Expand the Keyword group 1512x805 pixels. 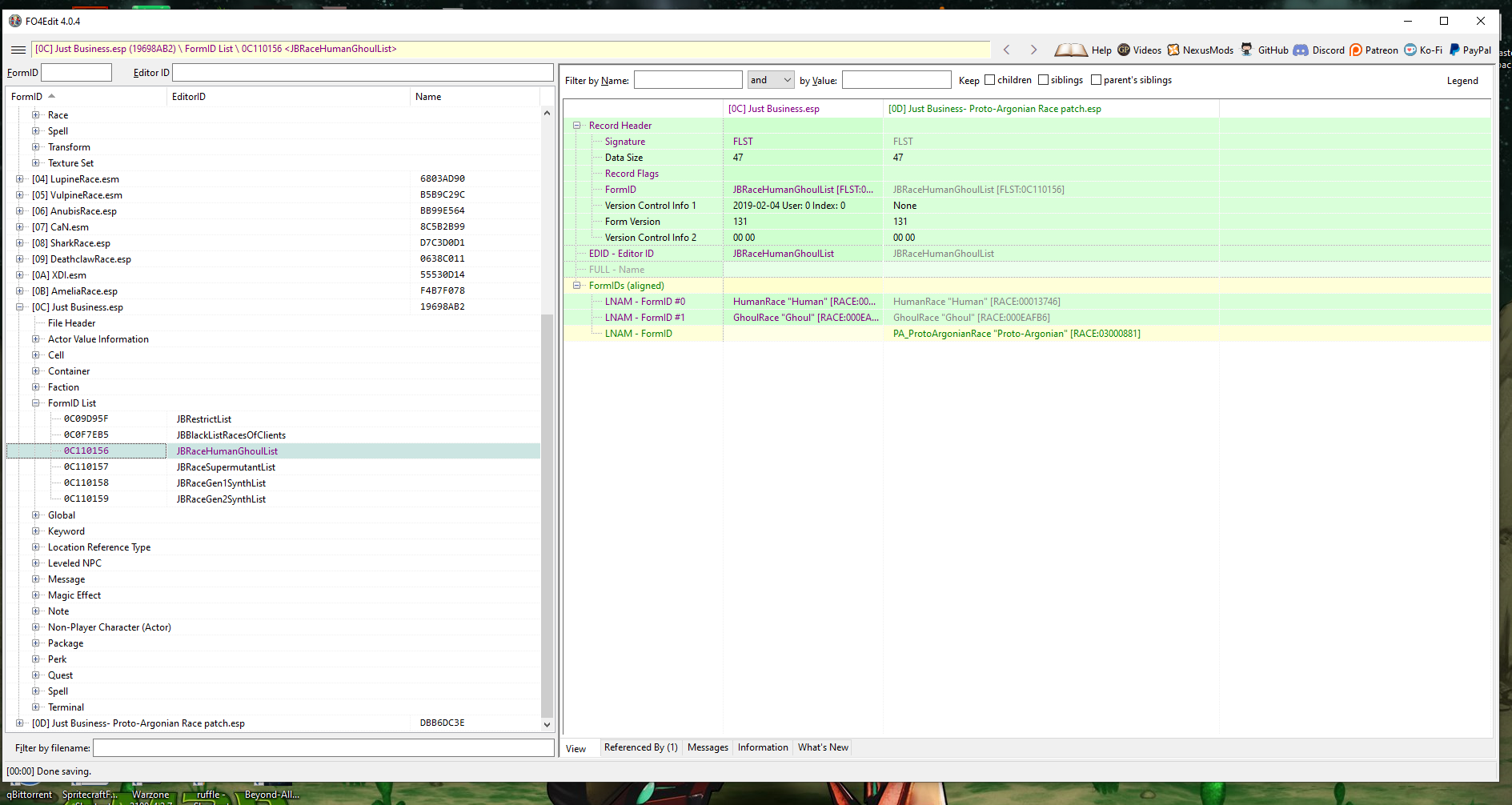36,531
